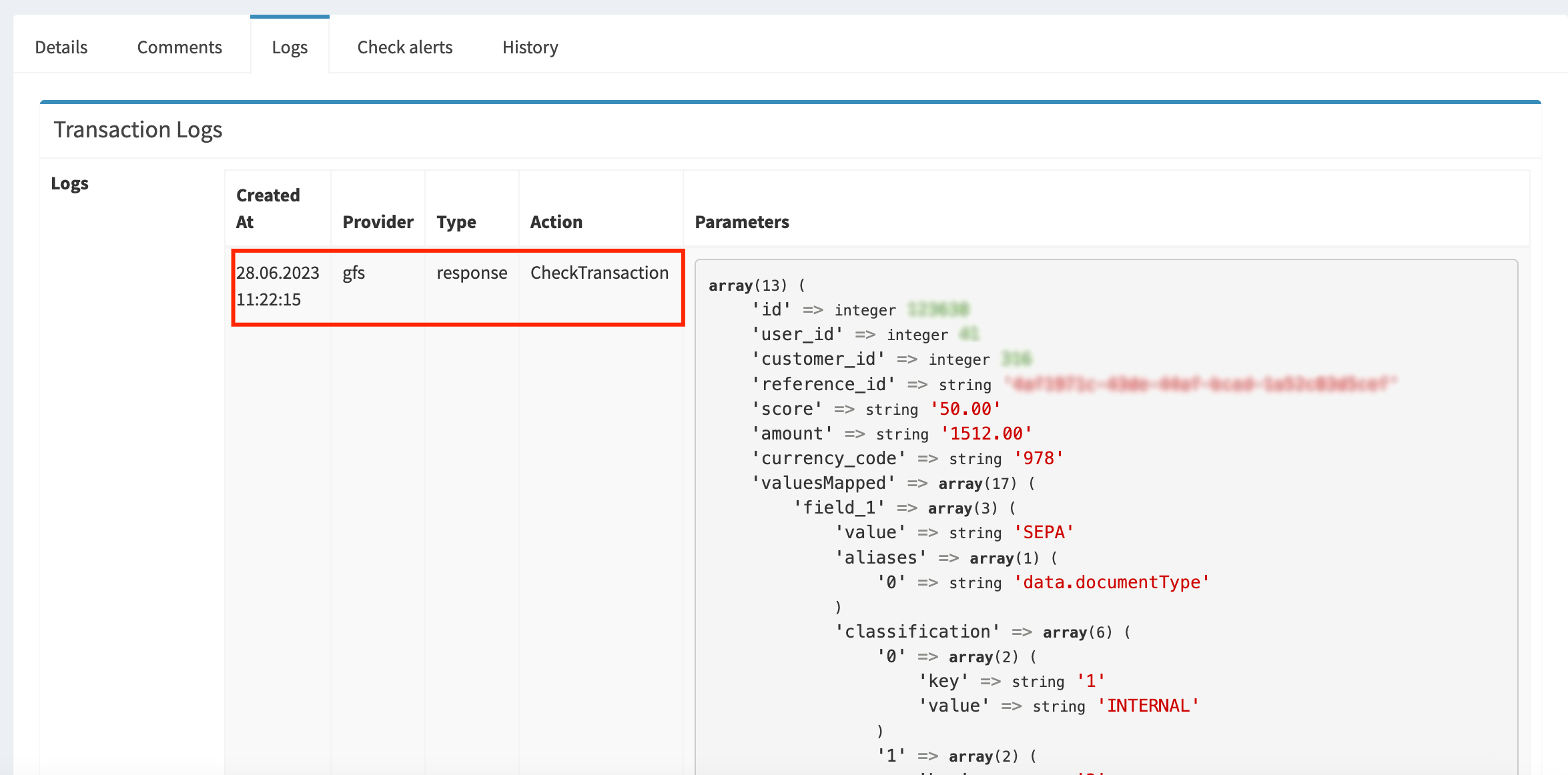Go to the History tab

(x=530, y=47)
